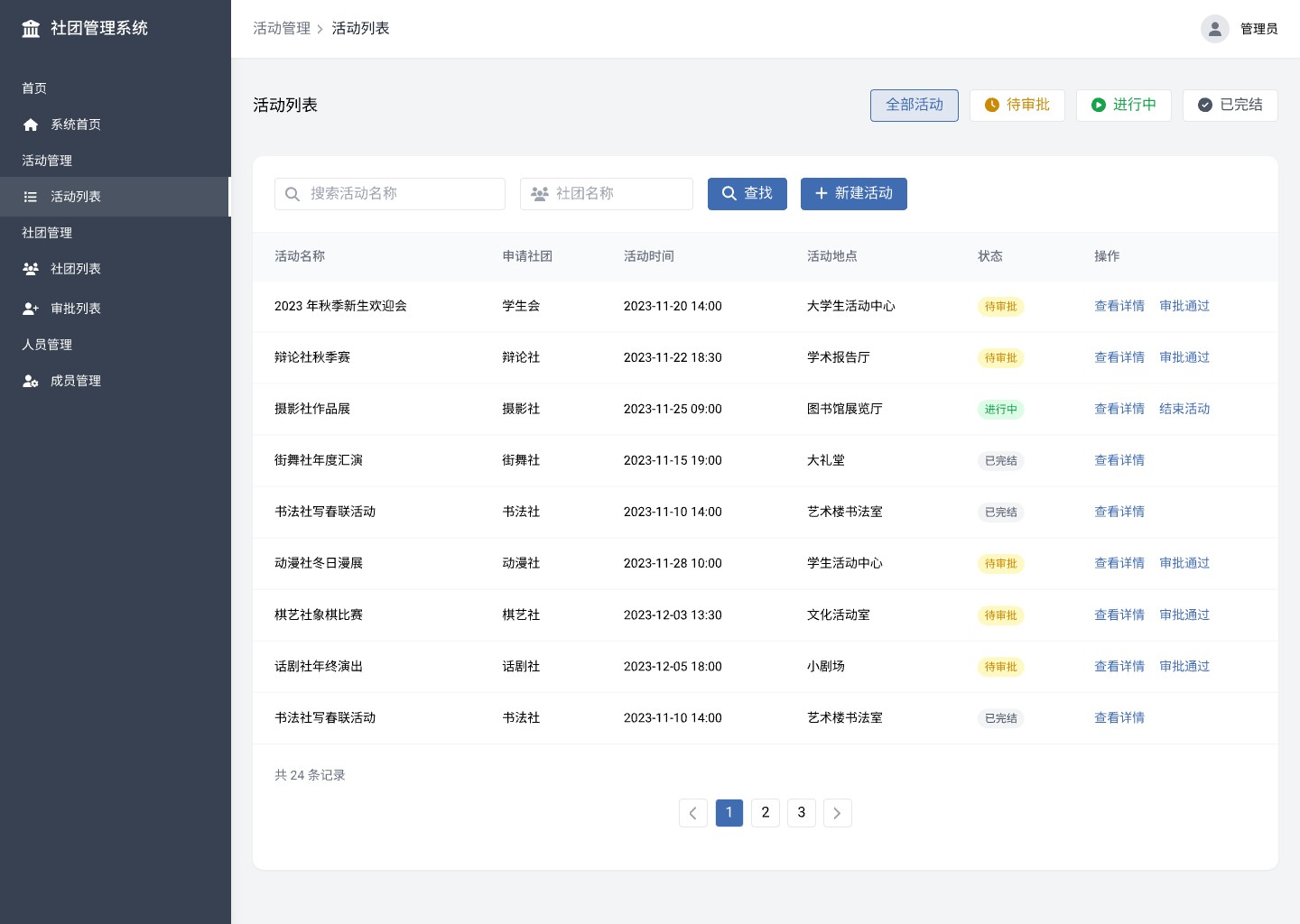Open the admin avatar icon
This screenshot has width=1300, height=924.
tap(1214, 29)
